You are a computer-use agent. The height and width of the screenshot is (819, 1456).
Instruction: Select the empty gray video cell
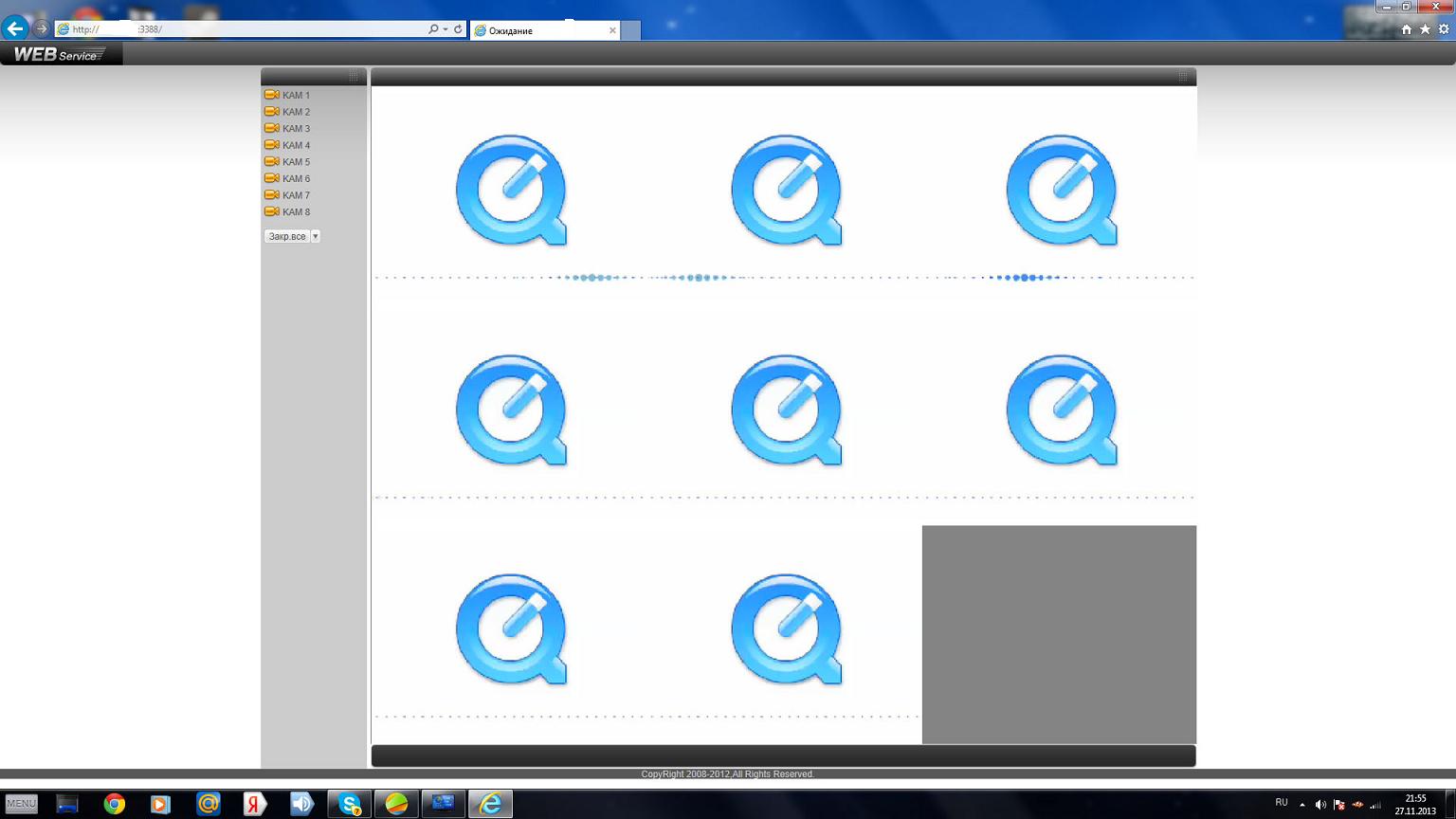1059,635
